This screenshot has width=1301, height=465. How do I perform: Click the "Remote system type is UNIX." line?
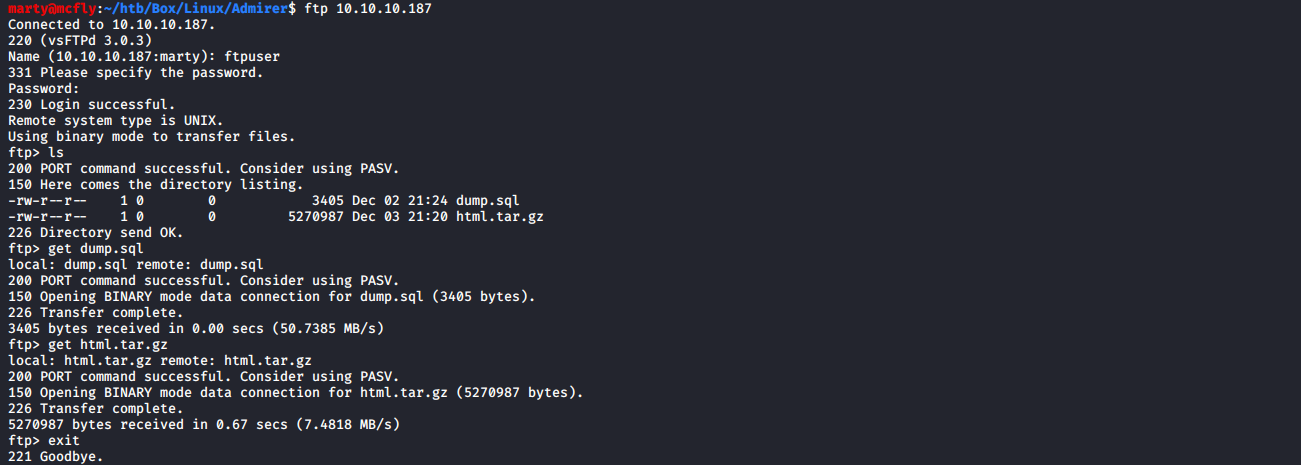click(x=115, y=120)
